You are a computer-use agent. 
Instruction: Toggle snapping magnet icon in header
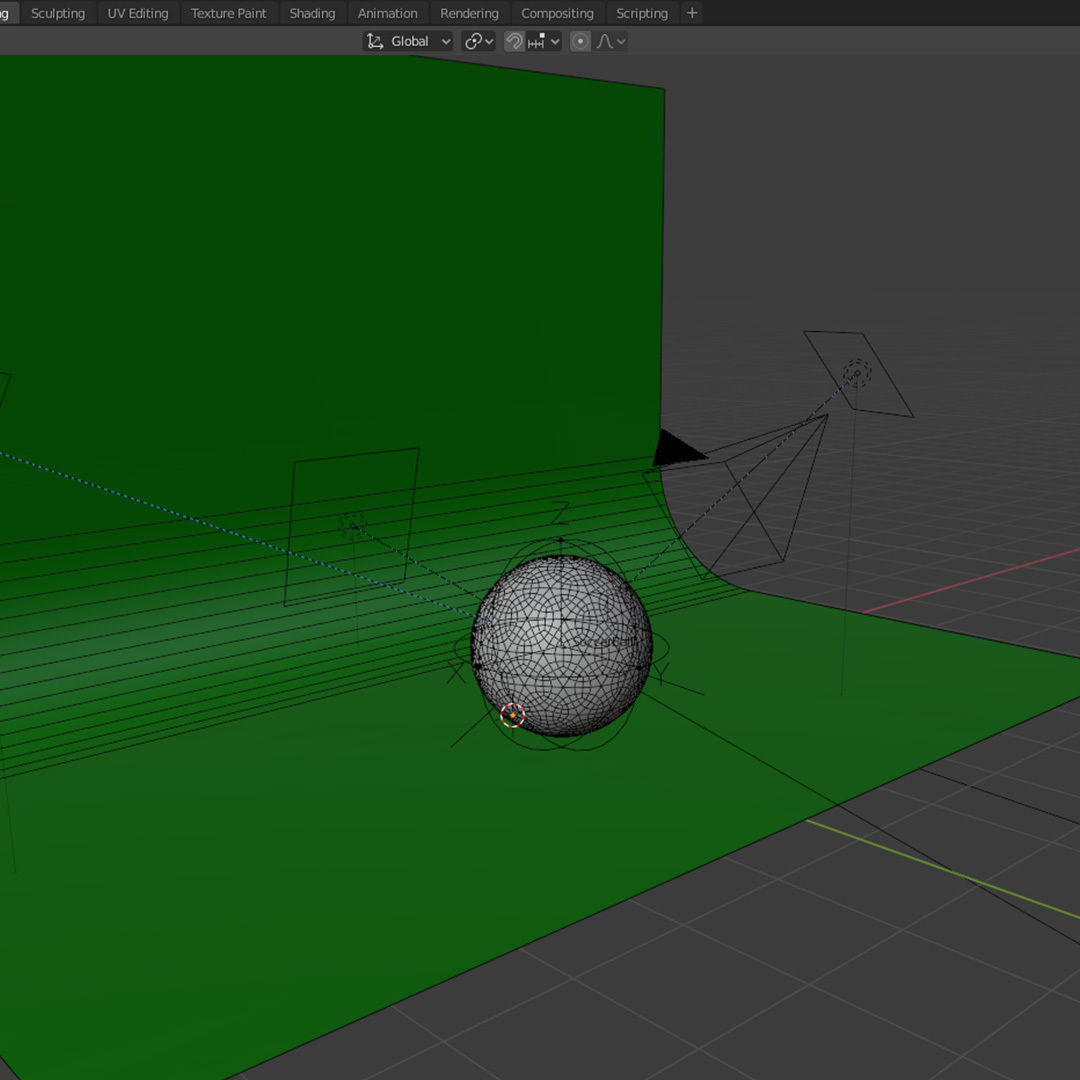[x=514, y=41]
